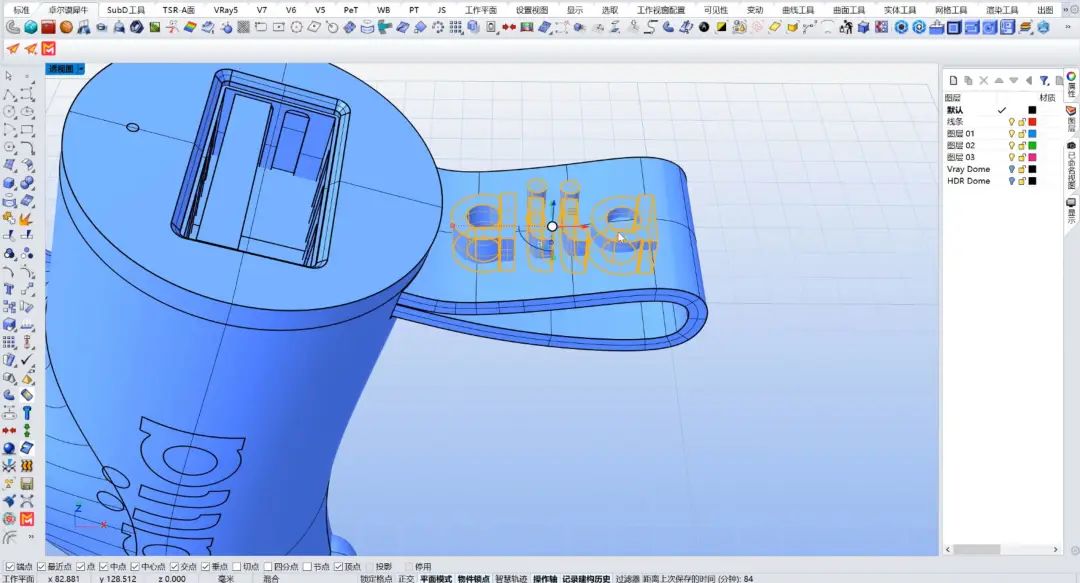The height and width of the screenshot is (583, 1080).
Task: Delete layer with the X icon
Action: pos(984,80)
